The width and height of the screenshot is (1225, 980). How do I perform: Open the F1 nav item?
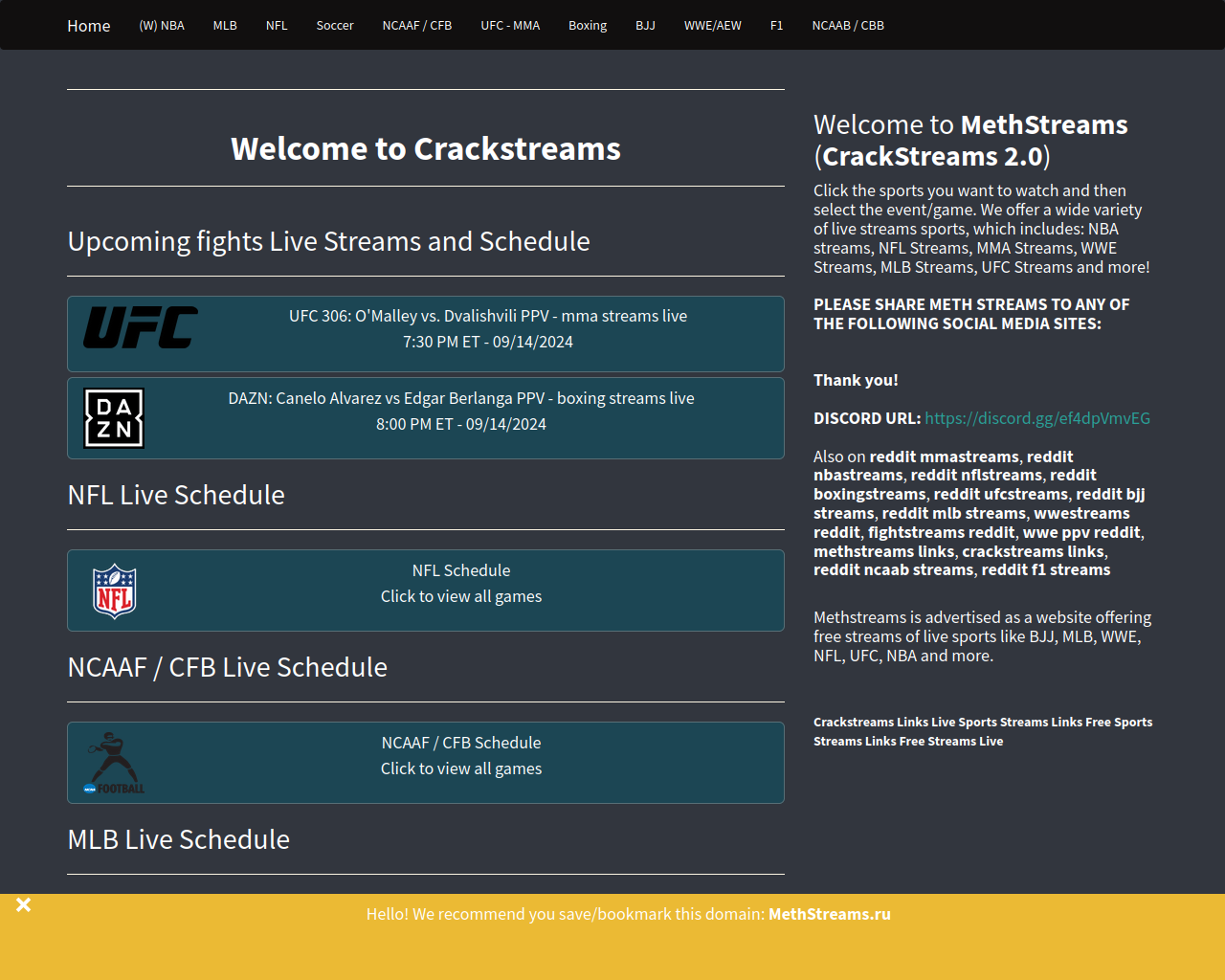coord(776,26)
